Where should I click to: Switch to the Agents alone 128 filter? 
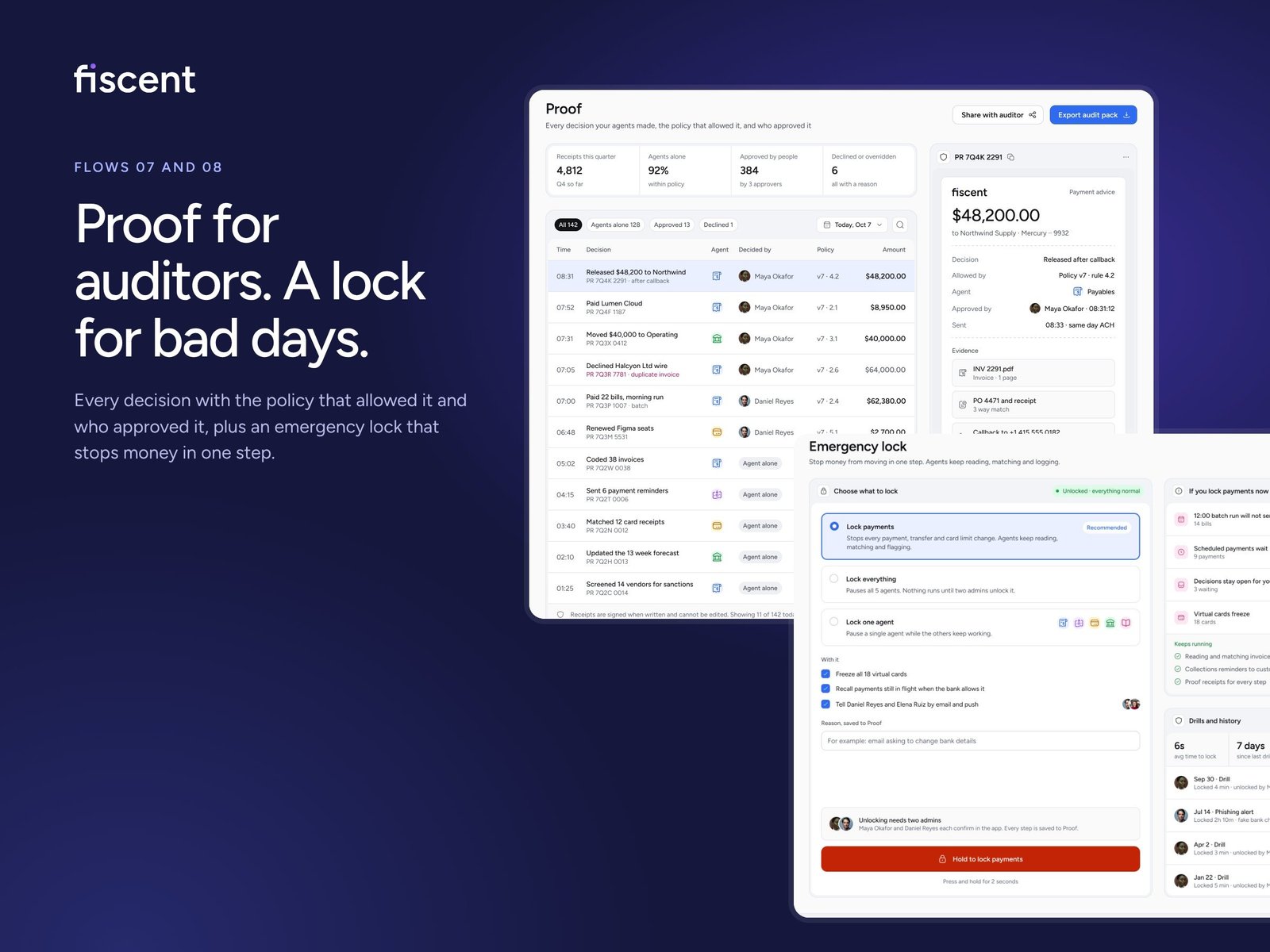(615, 225)
